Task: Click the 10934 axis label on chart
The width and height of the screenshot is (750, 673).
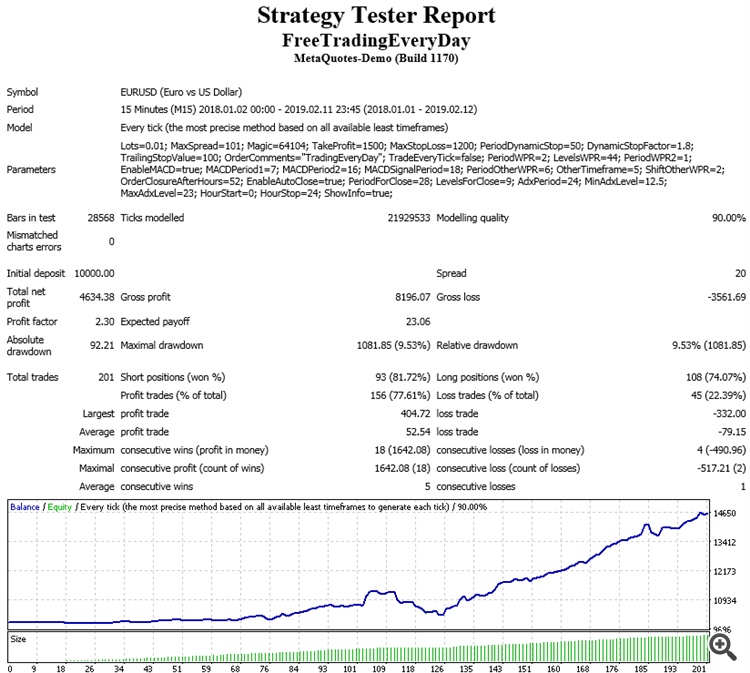Action: pos(725,601)
